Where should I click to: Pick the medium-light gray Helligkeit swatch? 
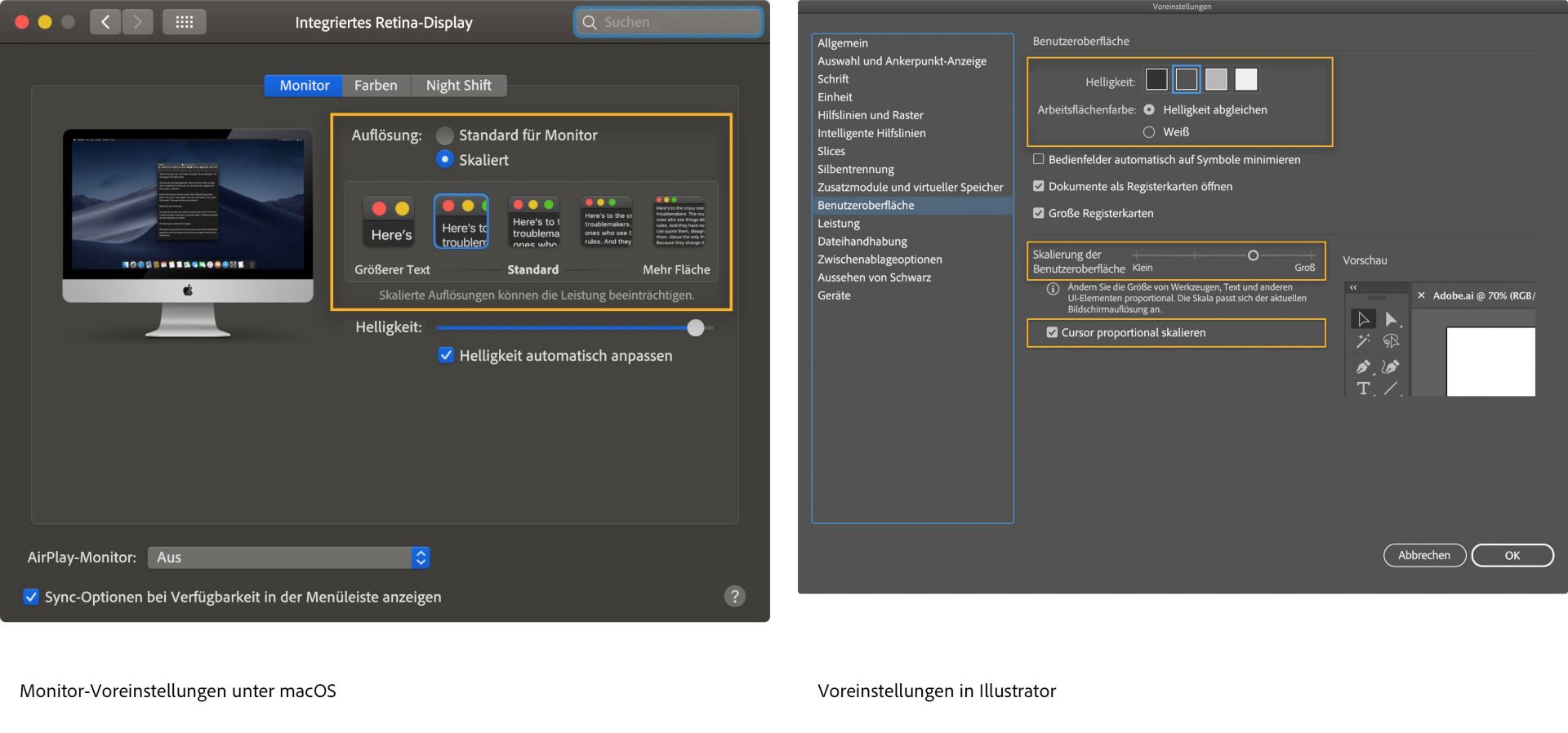1216,79
